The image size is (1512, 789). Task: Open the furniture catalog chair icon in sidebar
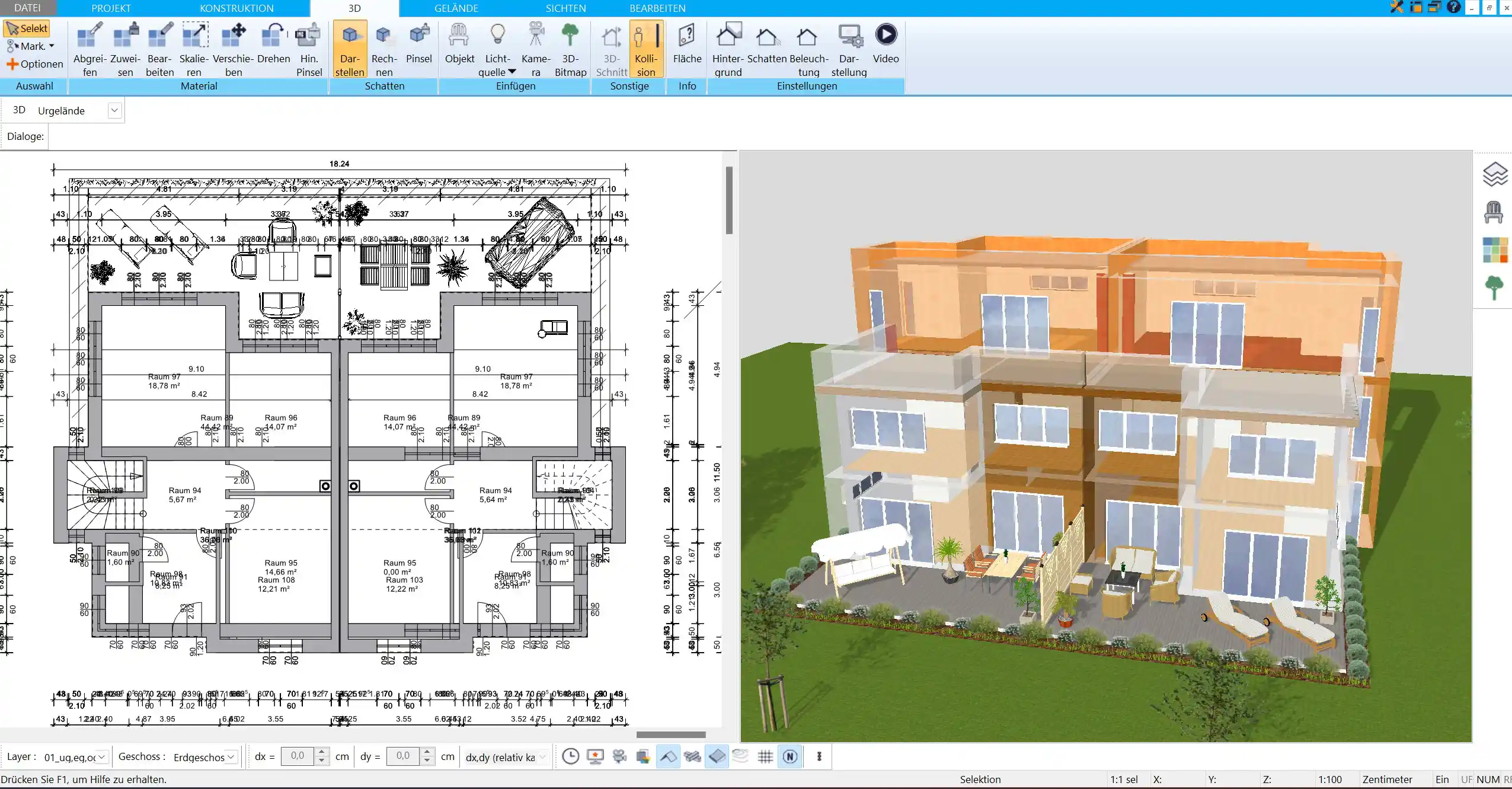pos(1494,212)
